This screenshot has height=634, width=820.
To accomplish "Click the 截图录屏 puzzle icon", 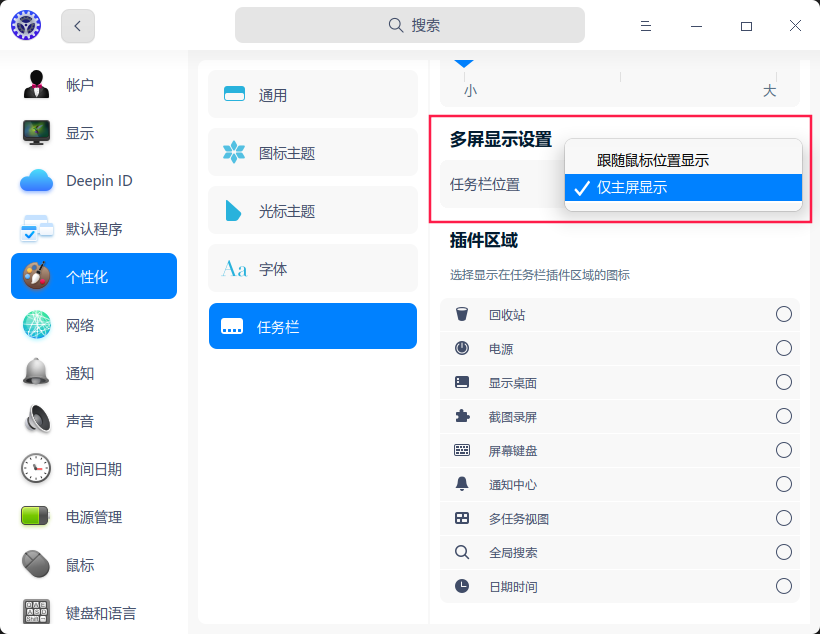I will tap(462, 416).
